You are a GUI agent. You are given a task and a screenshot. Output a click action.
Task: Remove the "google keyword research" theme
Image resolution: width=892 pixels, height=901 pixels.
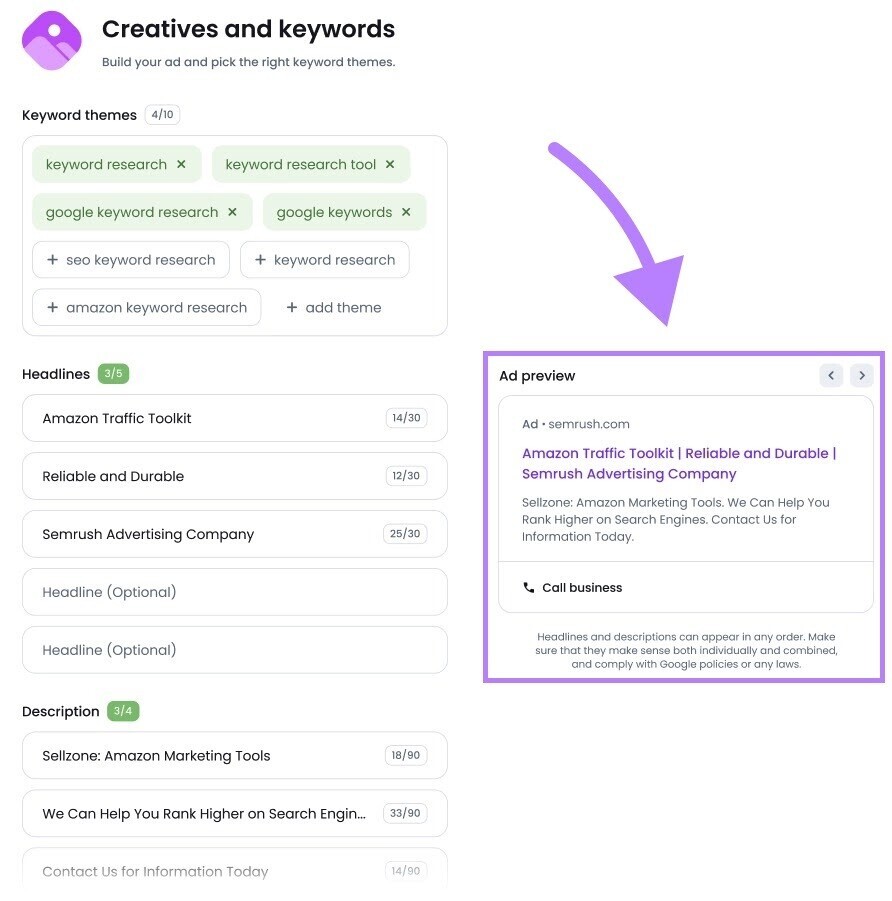pyautogui.click(x=231, y=212)
